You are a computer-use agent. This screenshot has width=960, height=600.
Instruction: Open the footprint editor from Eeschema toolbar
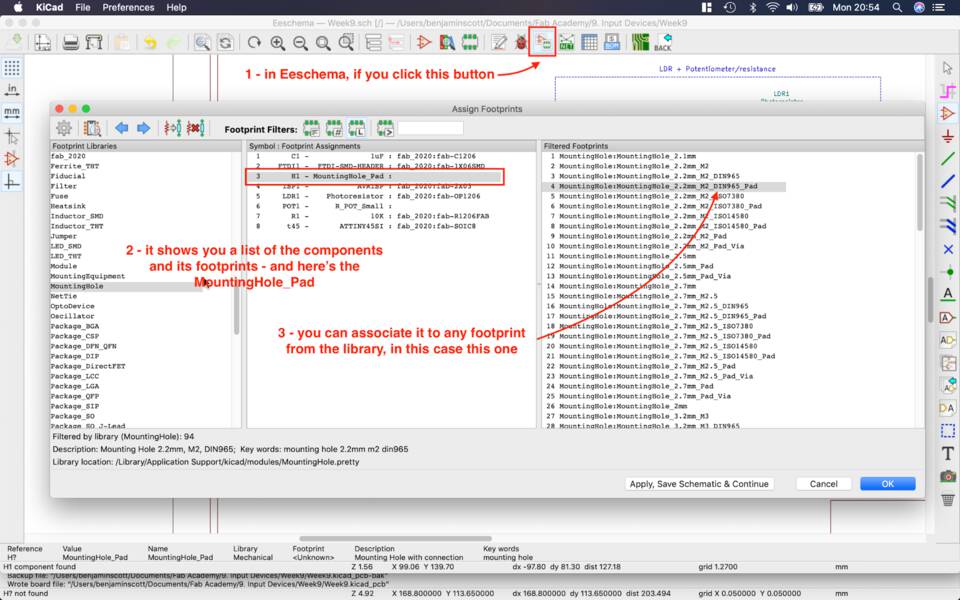[x=470, y=42]
